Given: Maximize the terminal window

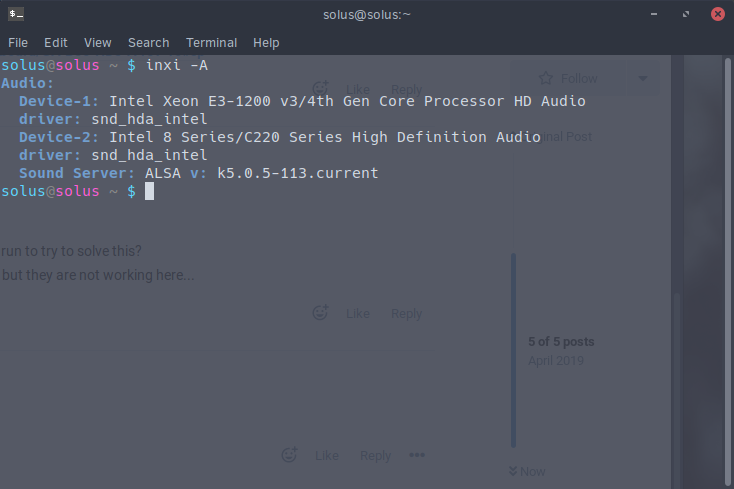Looking at the screenshot, I should point(686,14).
